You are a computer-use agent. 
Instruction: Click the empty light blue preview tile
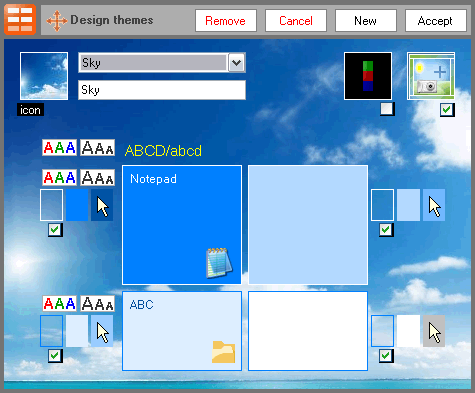pyautogui.click(x=308, y=225)
